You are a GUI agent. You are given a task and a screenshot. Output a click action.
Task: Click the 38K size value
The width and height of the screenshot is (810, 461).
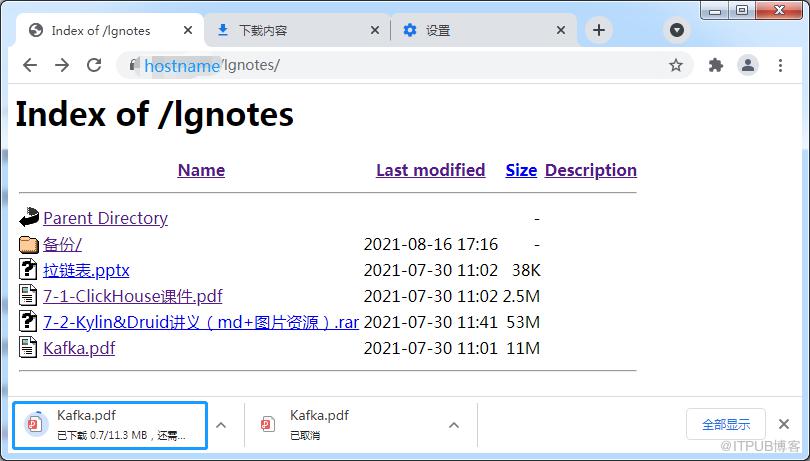[526, 270]
